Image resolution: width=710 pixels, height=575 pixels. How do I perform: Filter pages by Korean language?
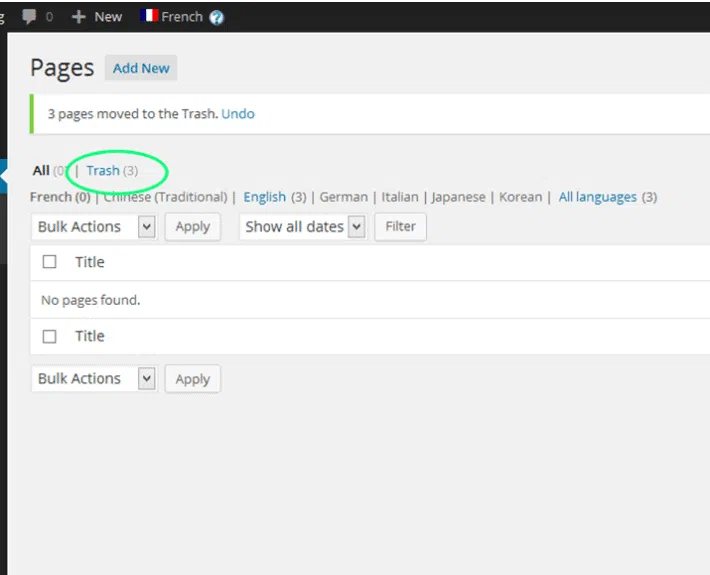click(520, 197)
